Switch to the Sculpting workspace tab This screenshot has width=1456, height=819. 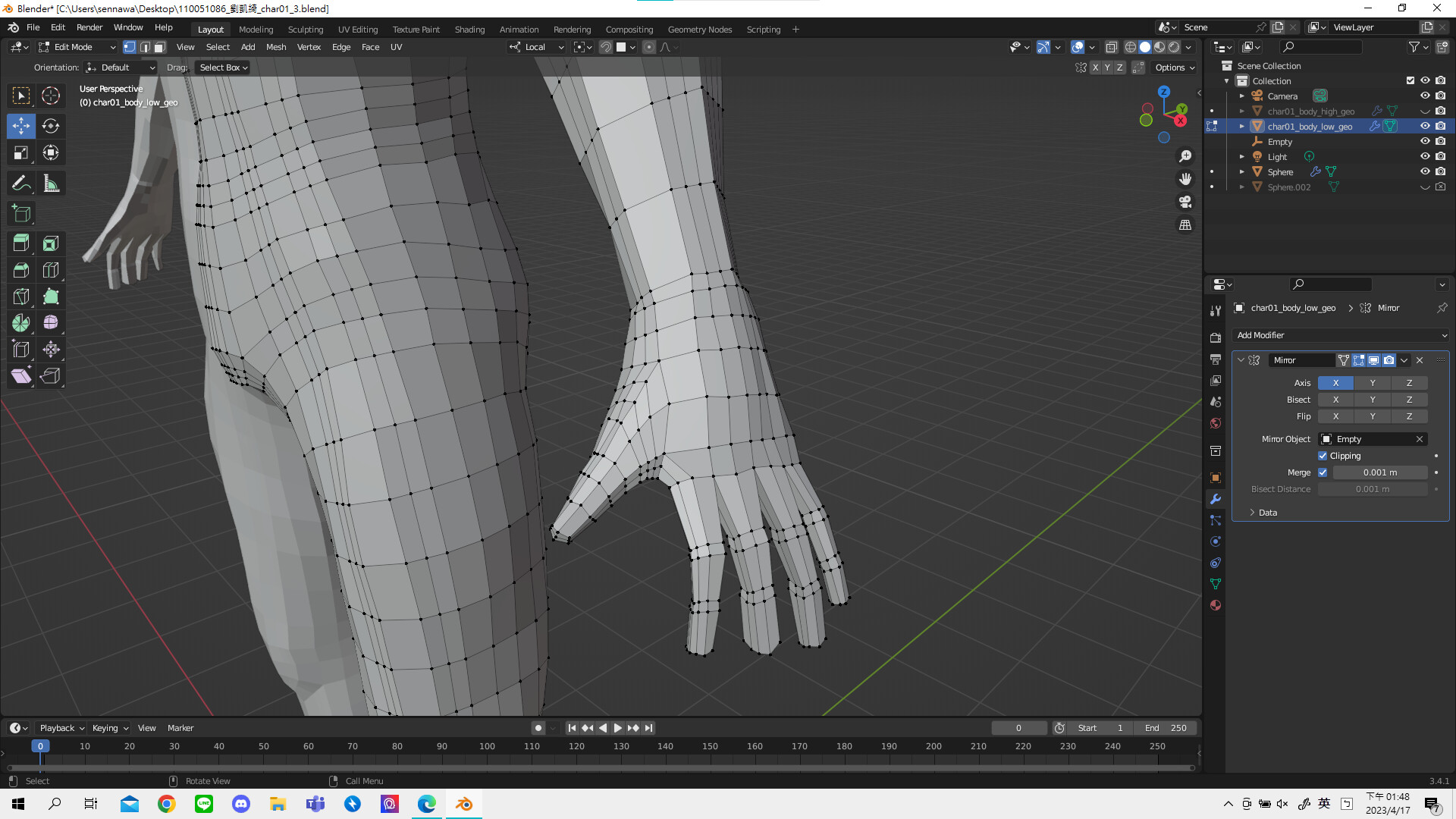click(x=305, y=30)
